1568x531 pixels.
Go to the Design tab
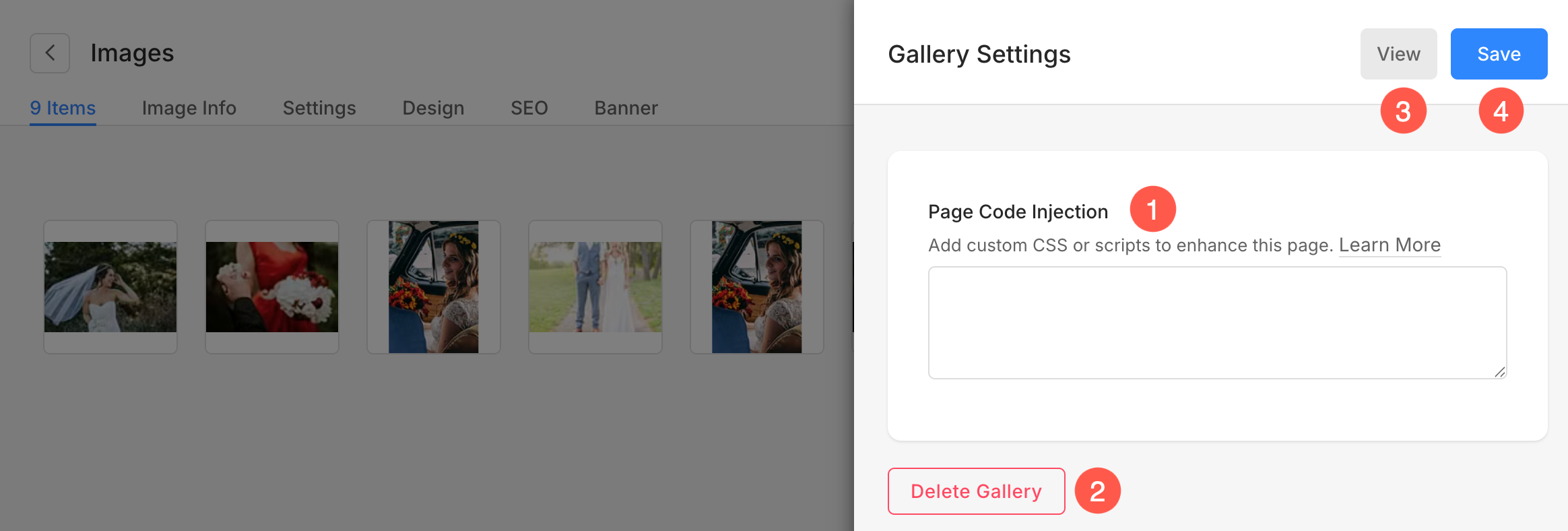(x=433, y=108)
